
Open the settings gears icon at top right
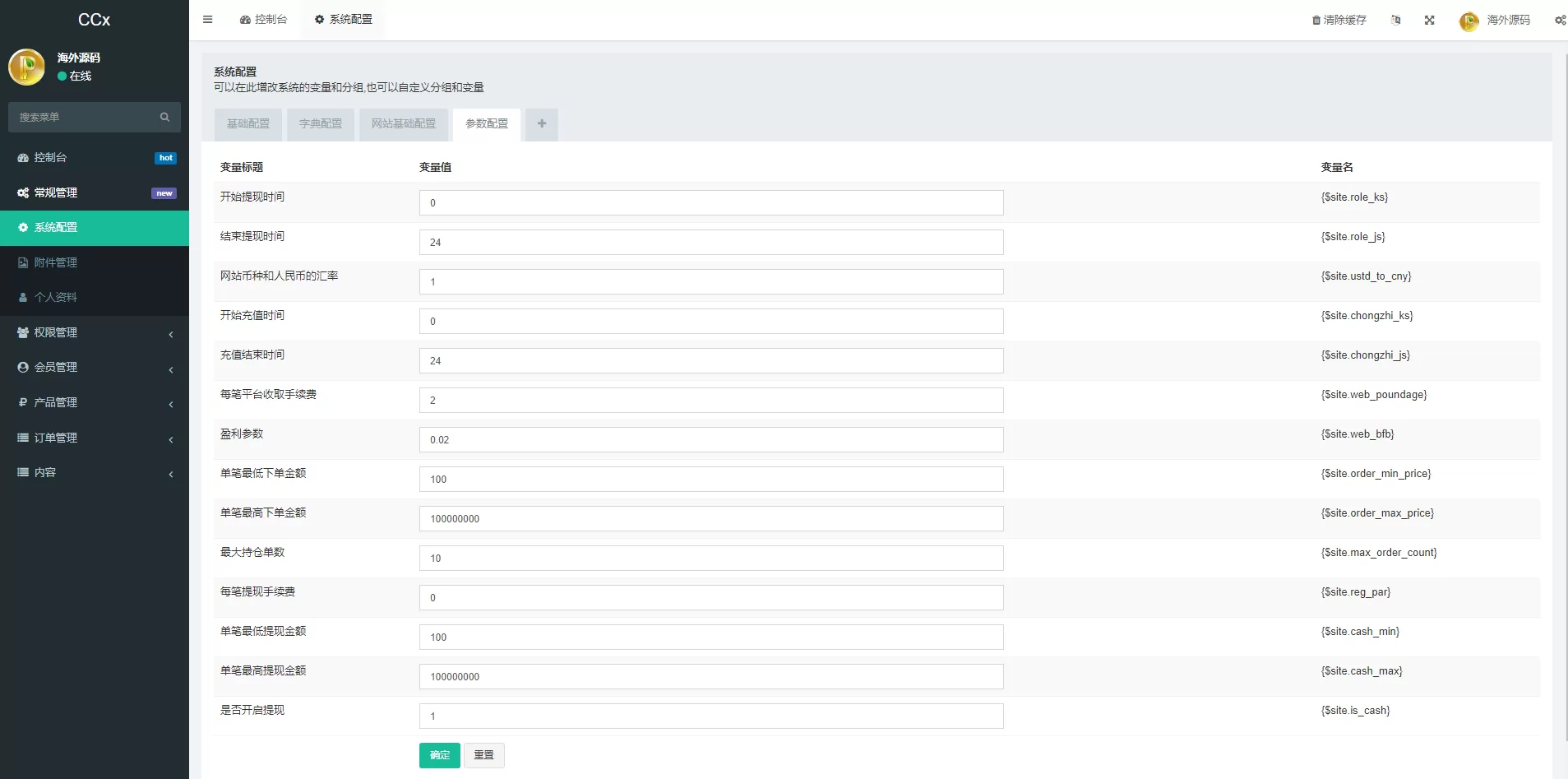pyautogui.click(x=1559, y=21)
